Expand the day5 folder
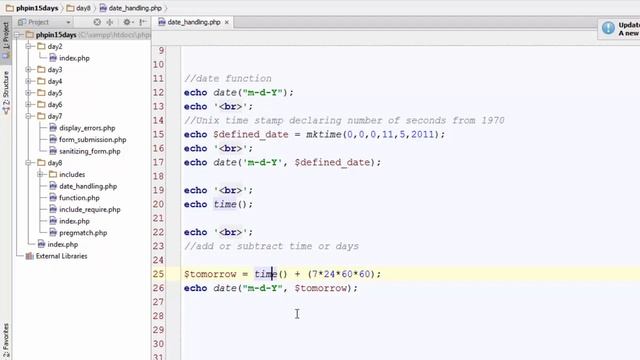The height and width of the screenshot is (360, 640). (x=29, y=93)
